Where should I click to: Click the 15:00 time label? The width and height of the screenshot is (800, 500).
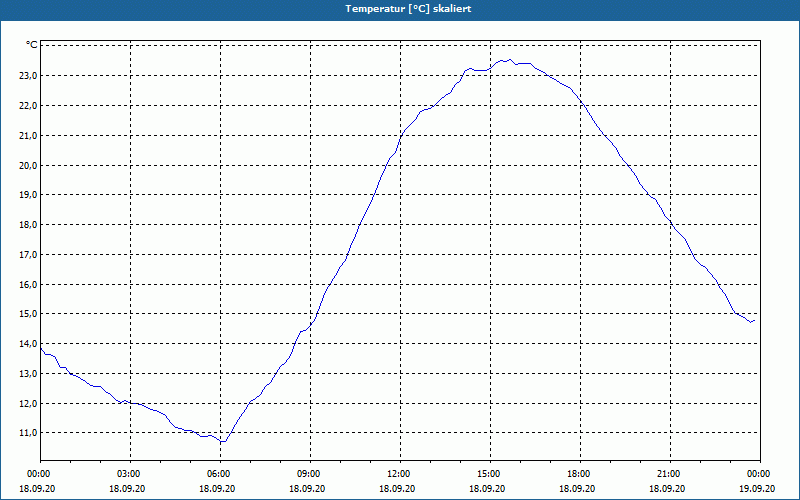(487, 474)
